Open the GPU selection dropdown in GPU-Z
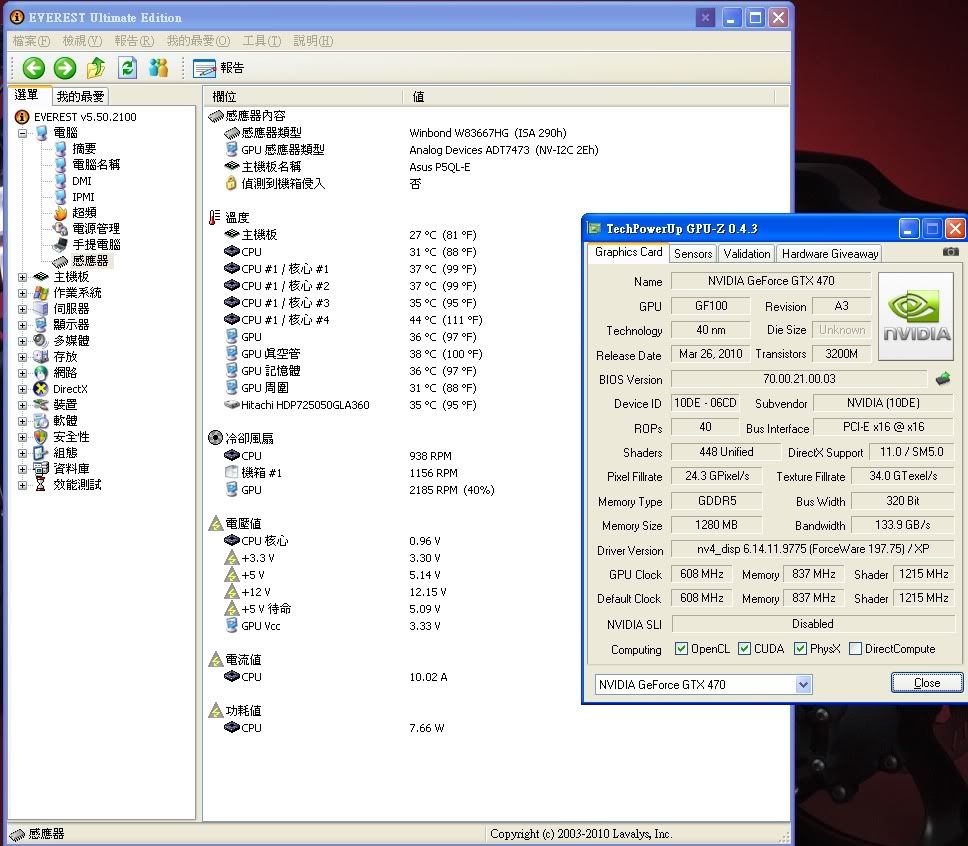Screen dimensions: 968x846 tap(803, 685)
